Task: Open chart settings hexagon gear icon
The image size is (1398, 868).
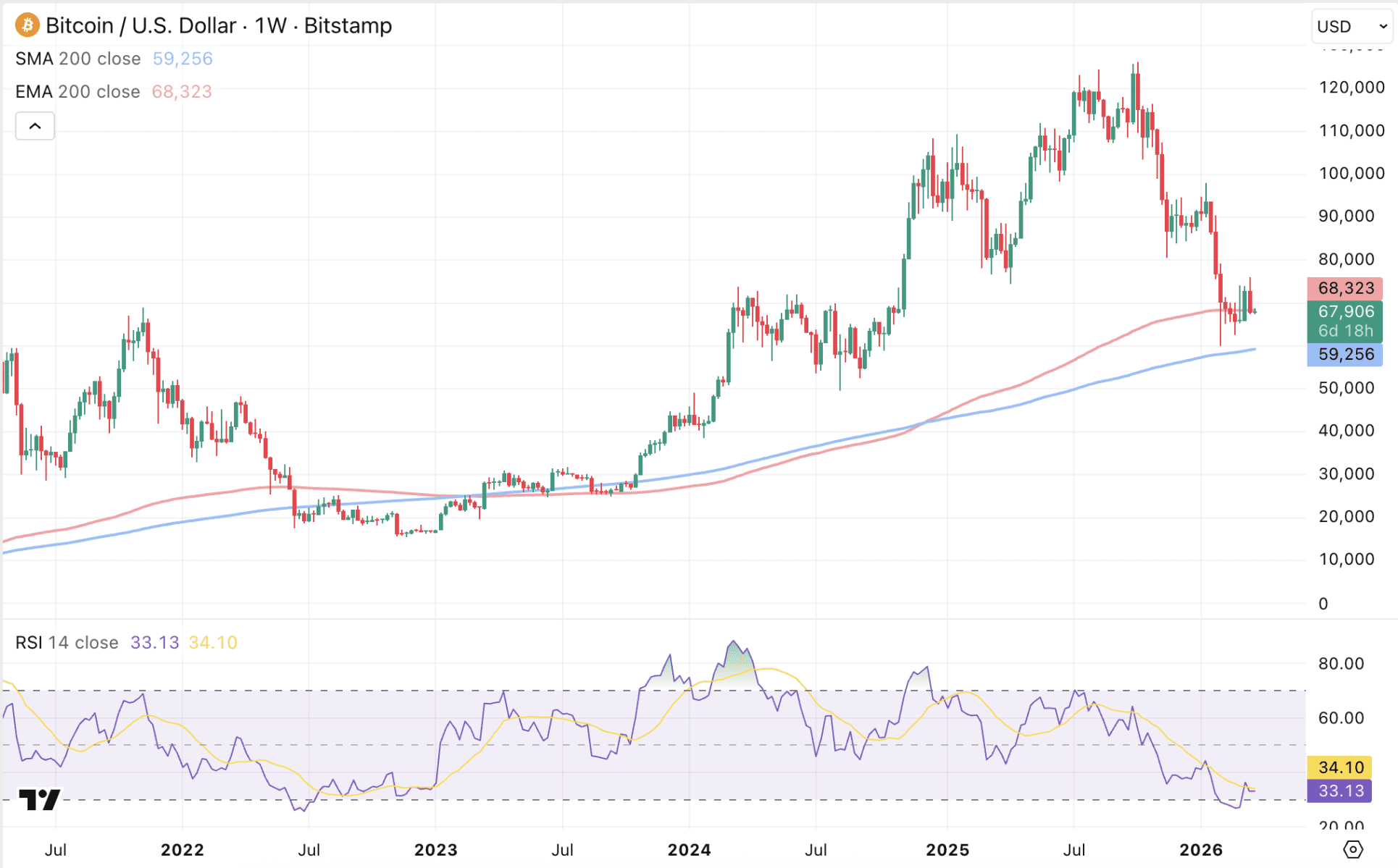Action: (x=1352, y=849)
